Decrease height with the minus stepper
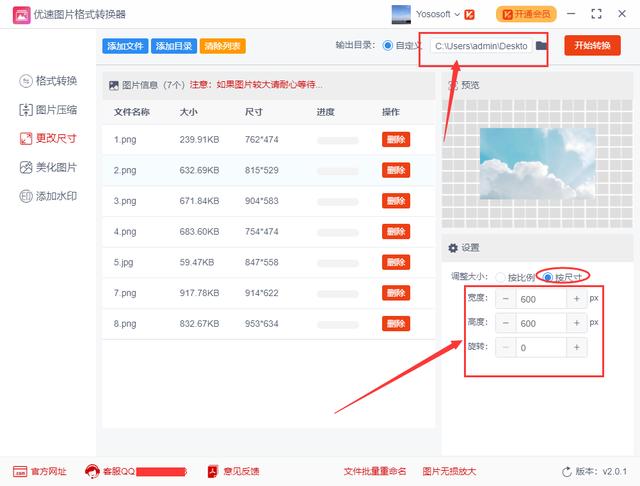Screen dimensions: 640x486 coord(506,323)
